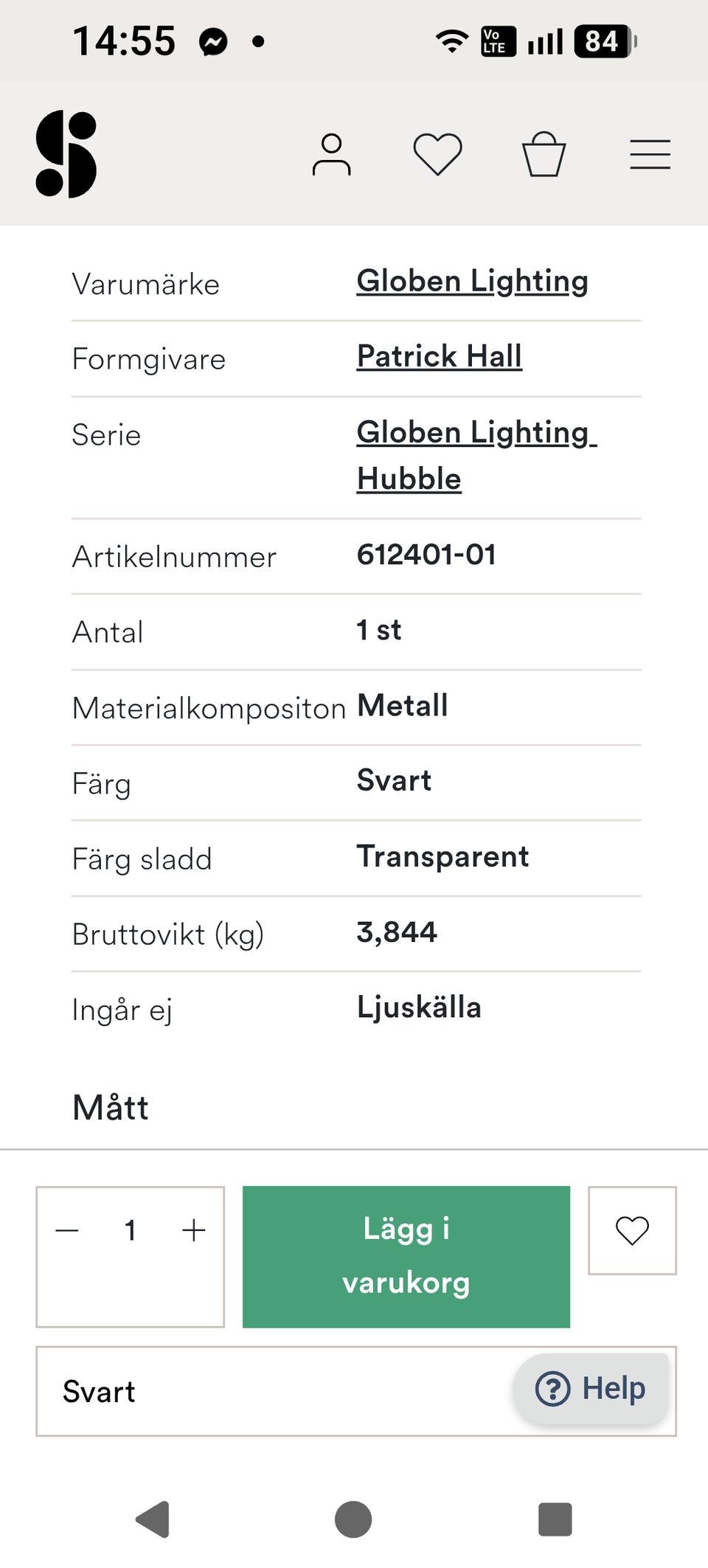
Task: Expand the Svart color selector
Action: pyautogui.click(x=273, y=1392)
